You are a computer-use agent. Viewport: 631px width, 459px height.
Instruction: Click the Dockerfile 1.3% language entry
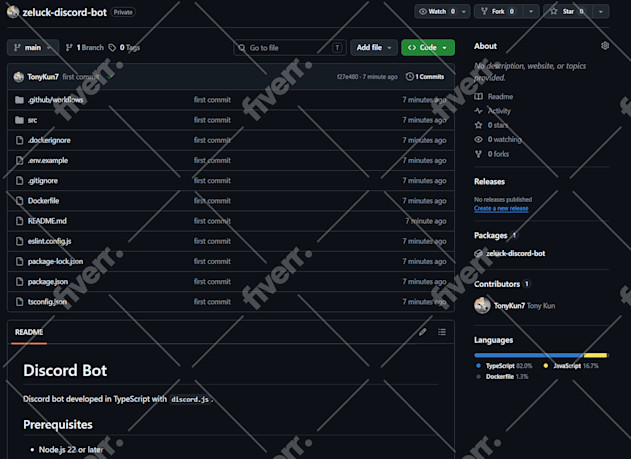coord(503,377)
